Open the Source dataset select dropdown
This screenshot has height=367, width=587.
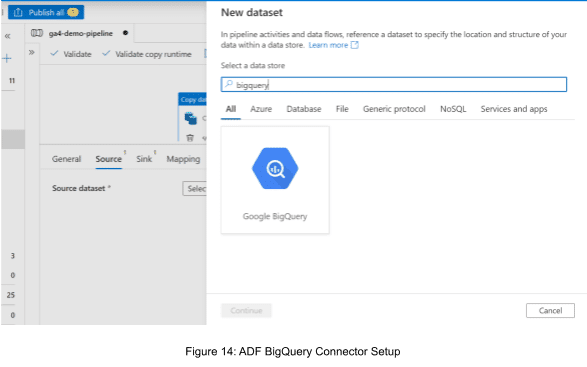[195, 189]
